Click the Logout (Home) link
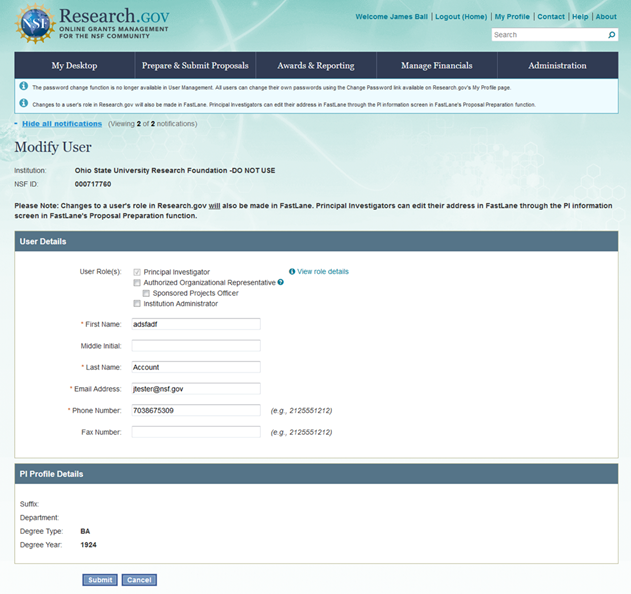631x594 pixels. coord(461,16)
